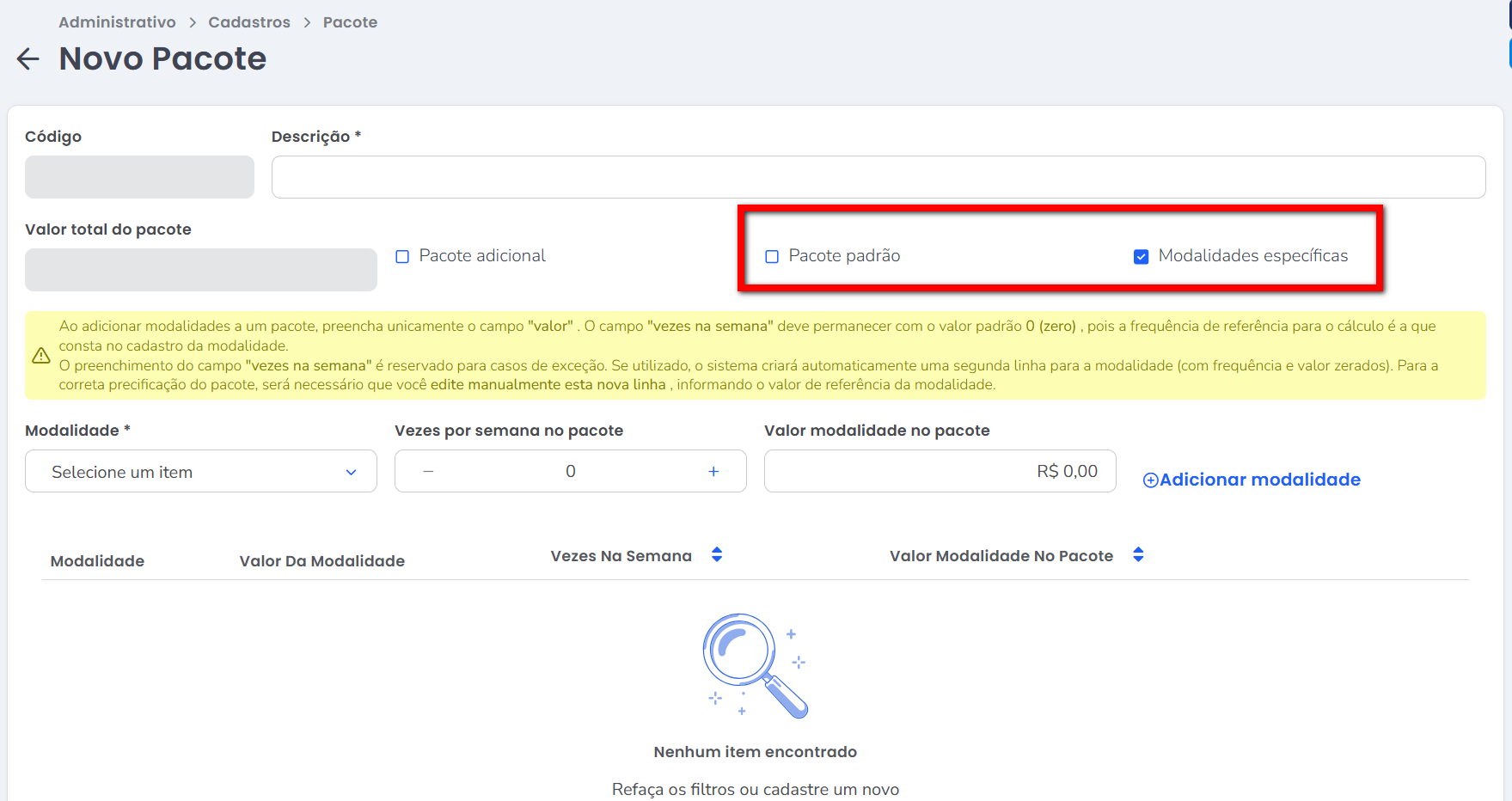The image size is (1512, 801).
Task: Increase vezes por semana with plus button
Action: coord(713,472)
